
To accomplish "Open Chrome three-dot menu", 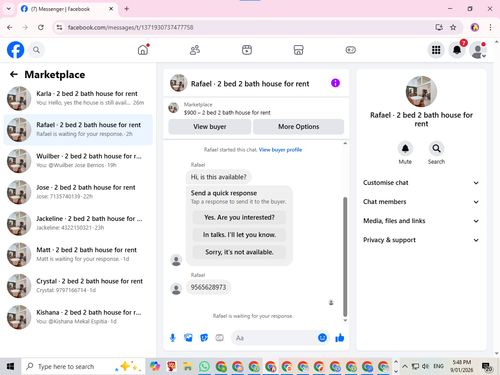I will coord(490,27).
